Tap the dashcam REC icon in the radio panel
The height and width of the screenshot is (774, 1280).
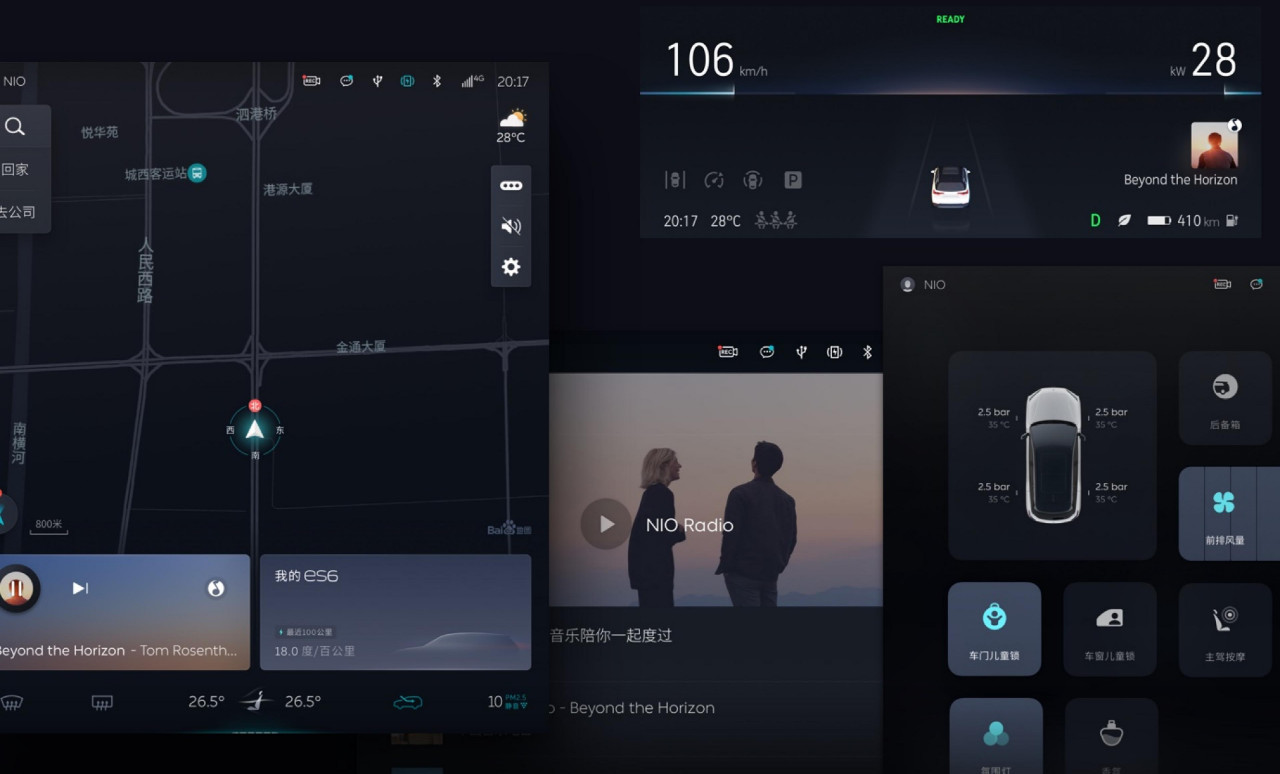(x=728, y=352)
